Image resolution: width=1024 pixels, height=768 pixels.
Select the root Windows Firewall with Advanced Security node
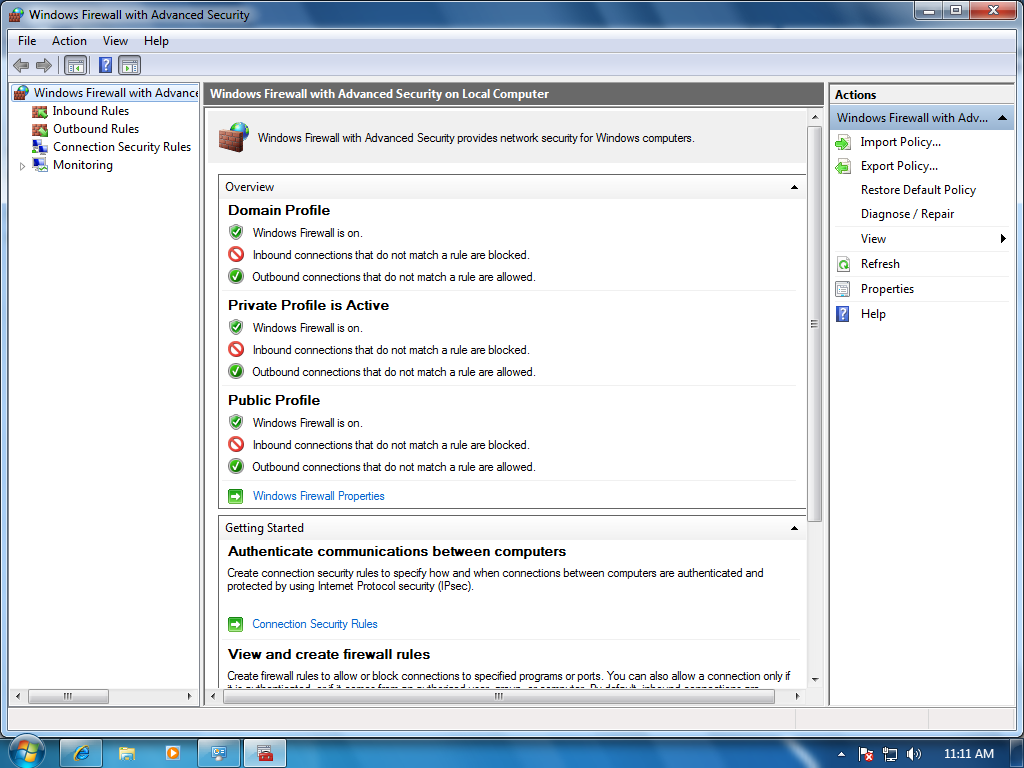pos(116,93)
